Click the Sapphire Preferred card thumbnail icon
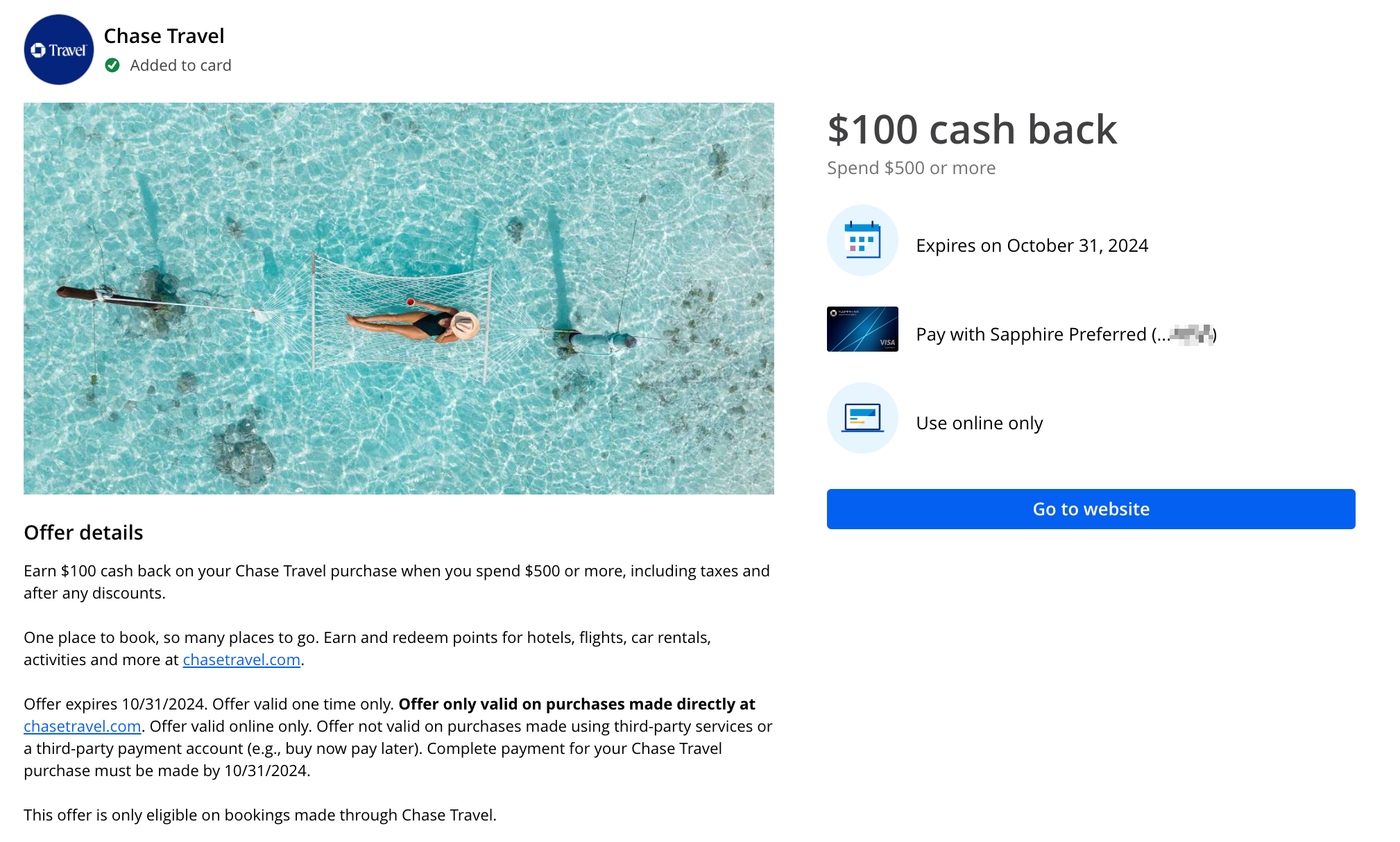The width and height of the screenshot is (1400, 842). [862, 329]
